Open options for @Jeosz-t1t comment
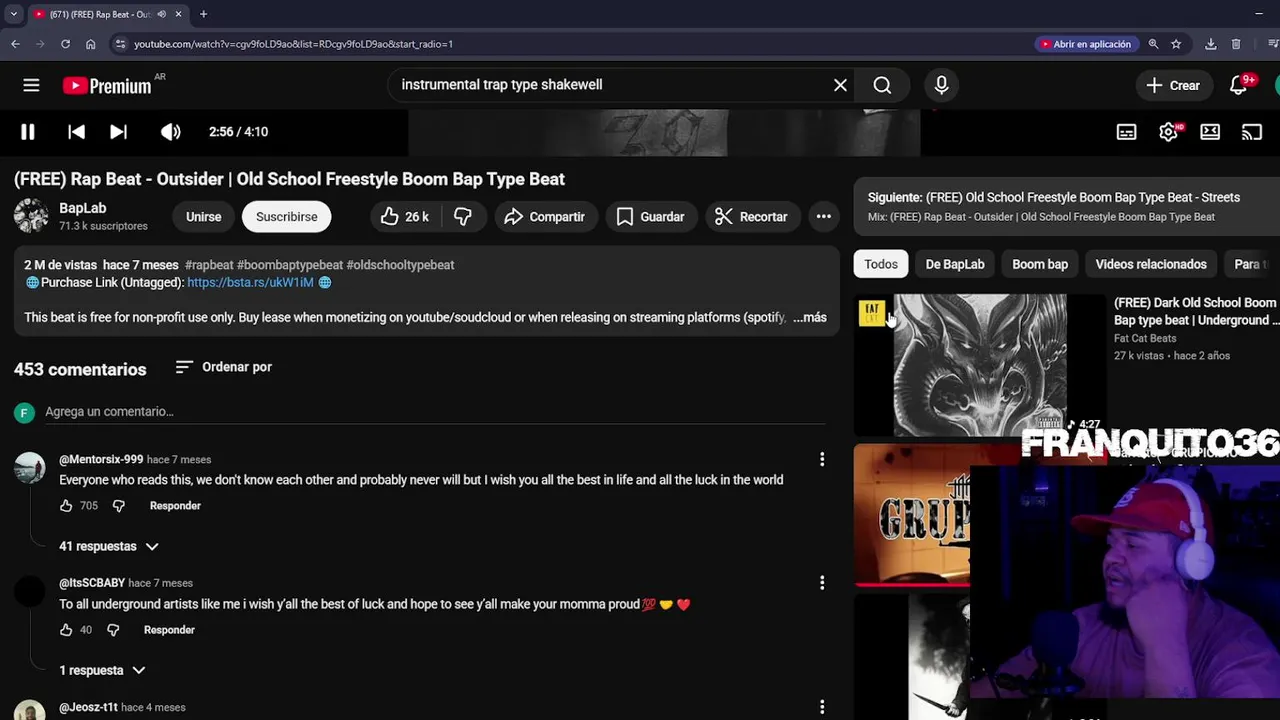Screen dimensions: 1280x720 click(822, 707)
